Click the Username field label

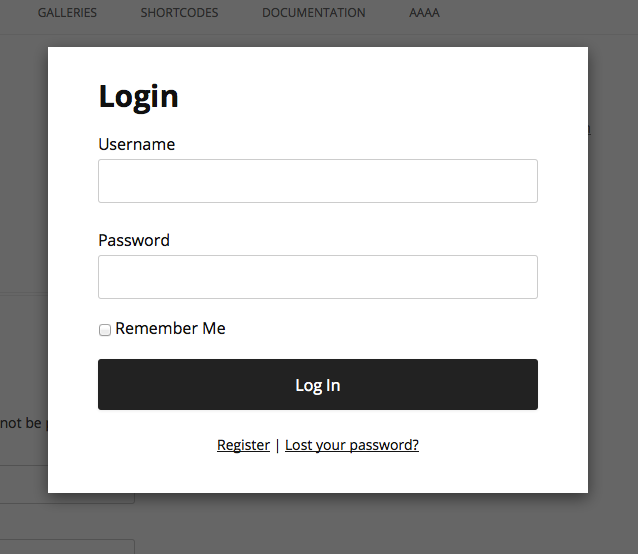(136, 144)
